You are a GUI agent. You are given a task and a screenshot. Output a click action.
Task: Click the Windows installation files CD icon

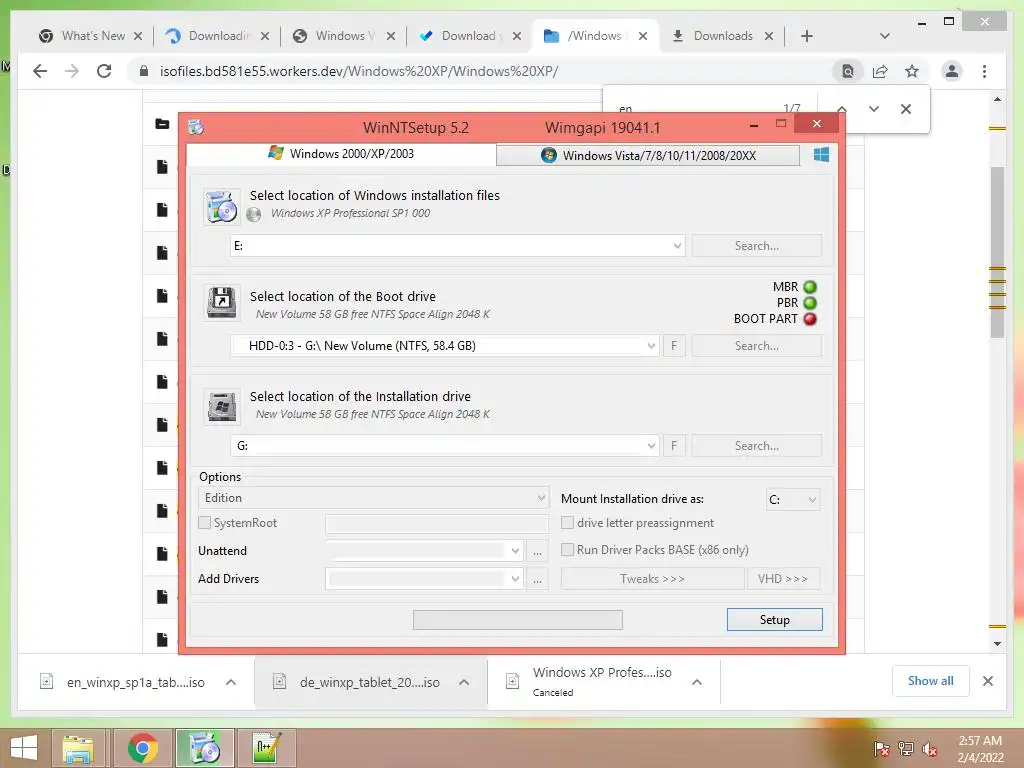221,207
